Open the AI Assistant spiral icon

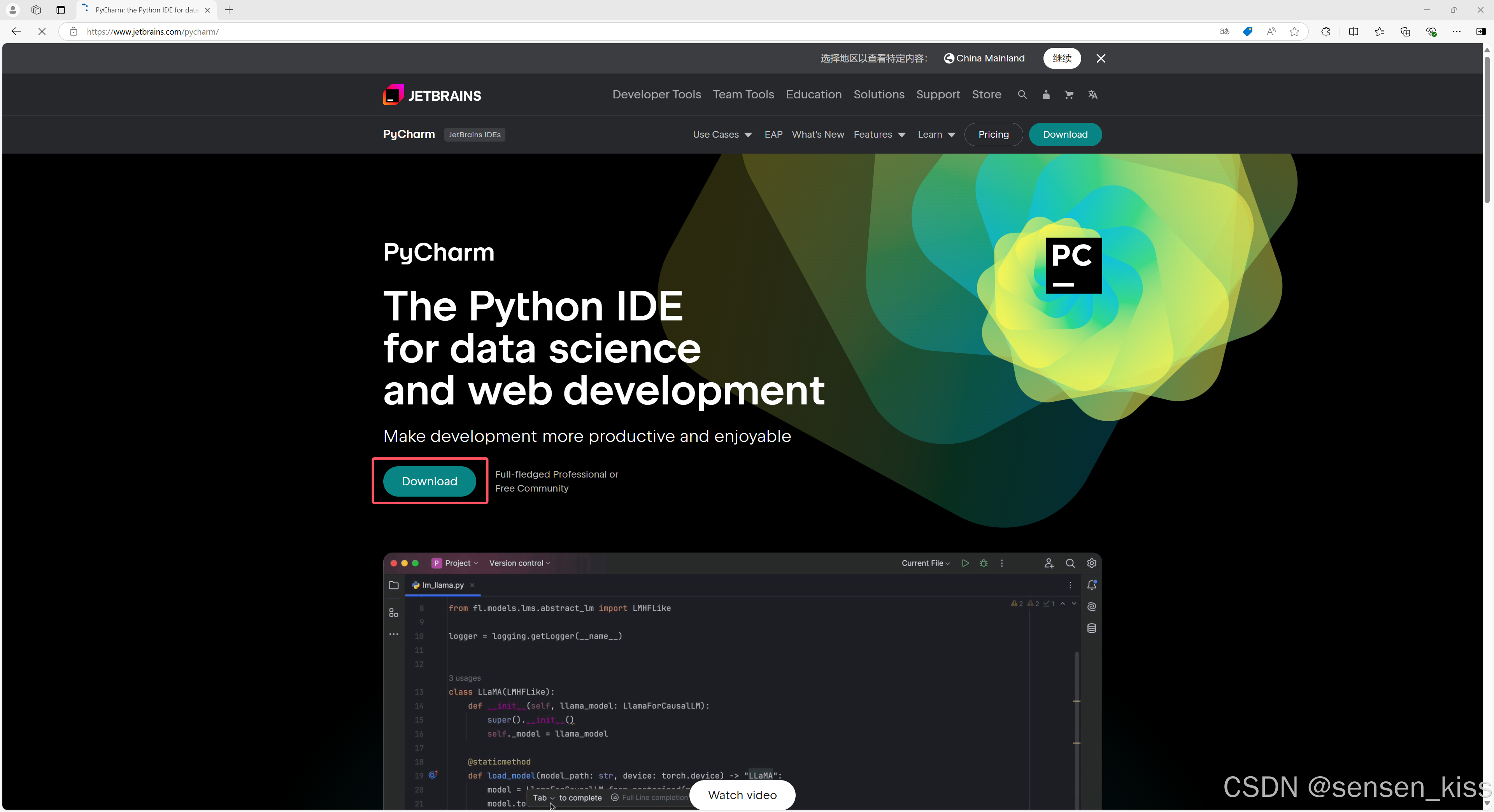point(1091,607)
